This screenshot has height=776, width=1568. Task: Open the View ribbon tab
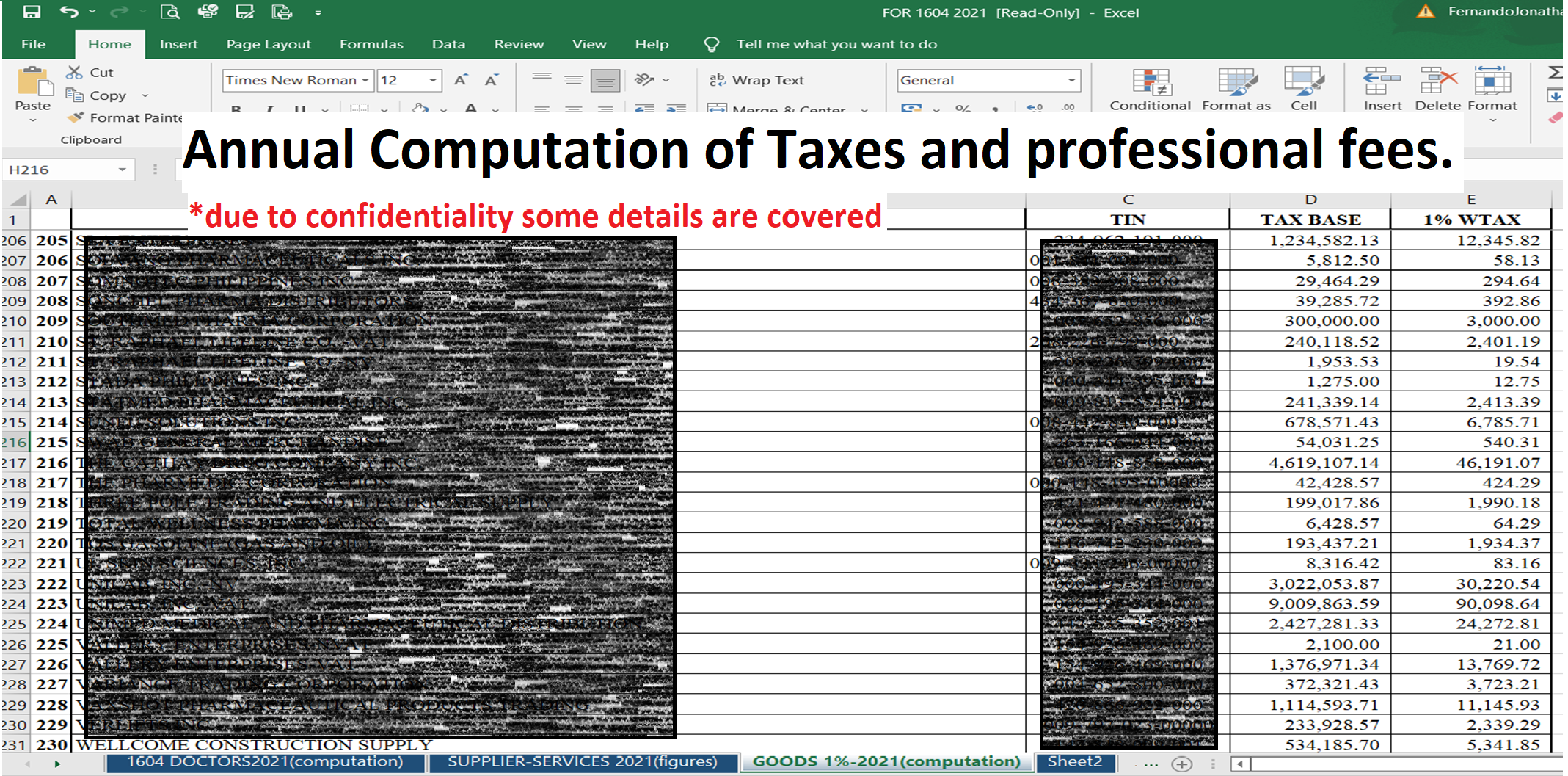[589, 44]
